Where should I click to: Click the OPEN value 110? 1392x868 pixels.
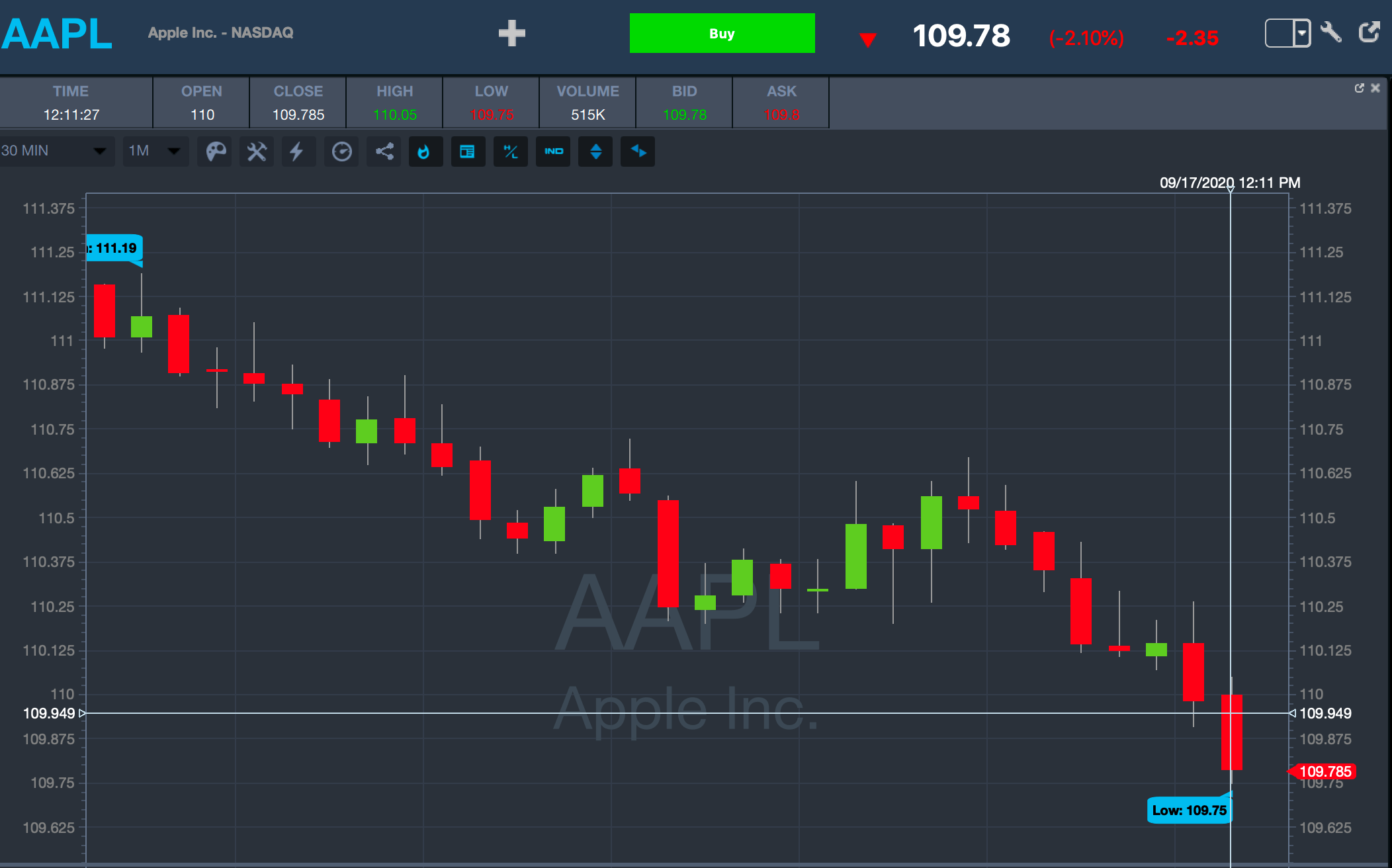pyautogui.click(x=202, y=114)
